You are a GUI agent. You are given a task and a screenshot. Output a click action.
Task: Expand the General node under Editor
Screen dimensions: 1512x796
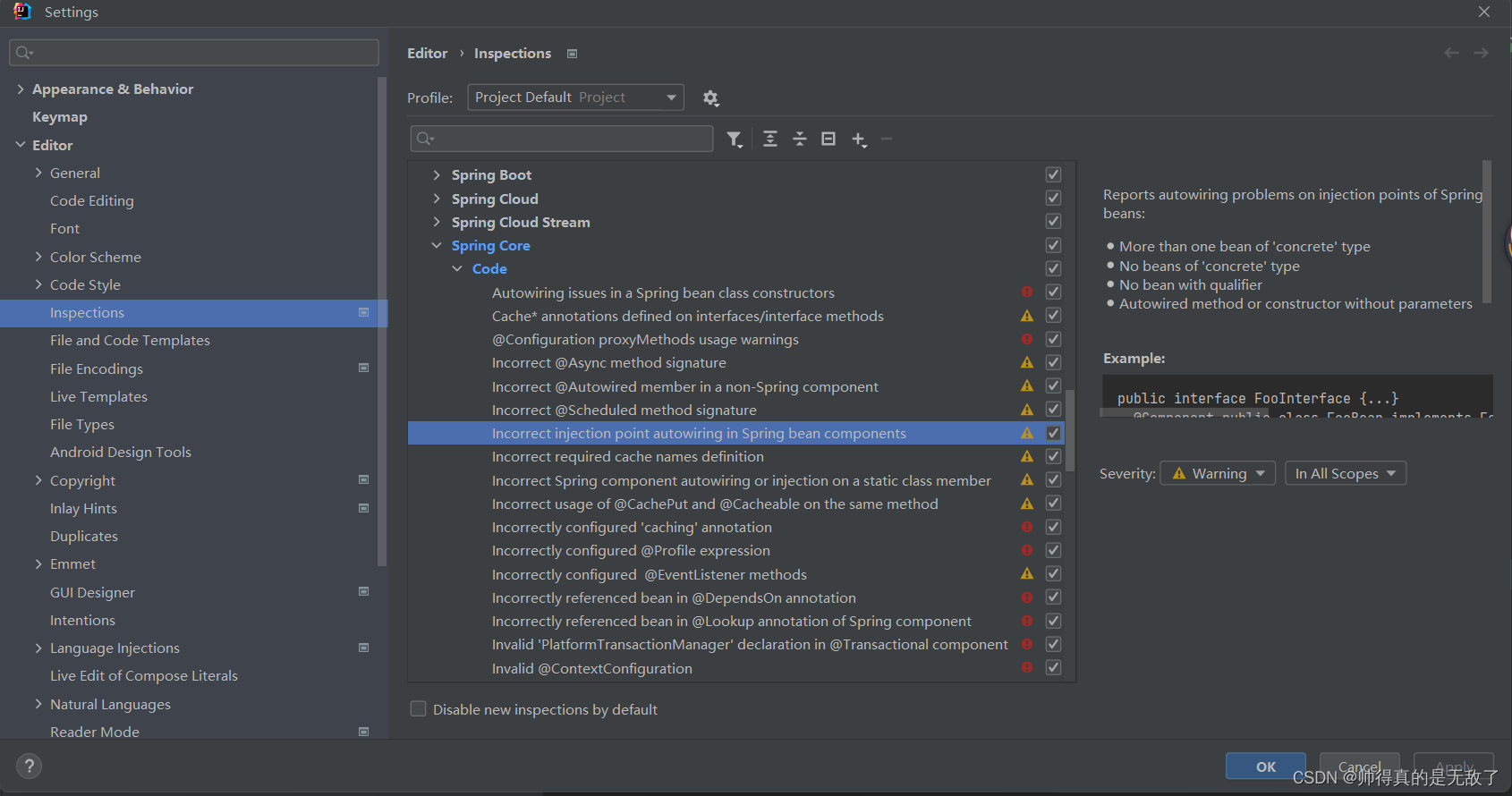tap(38, 173)
